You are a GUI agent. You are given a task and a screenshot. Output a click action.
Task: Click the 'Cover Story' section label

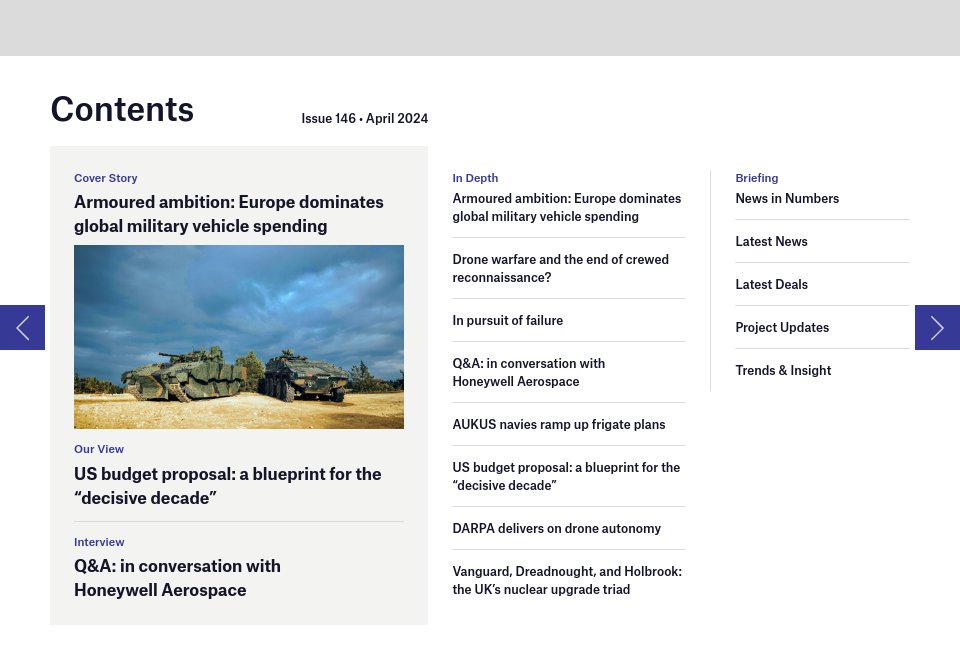(x=106, y=178)
